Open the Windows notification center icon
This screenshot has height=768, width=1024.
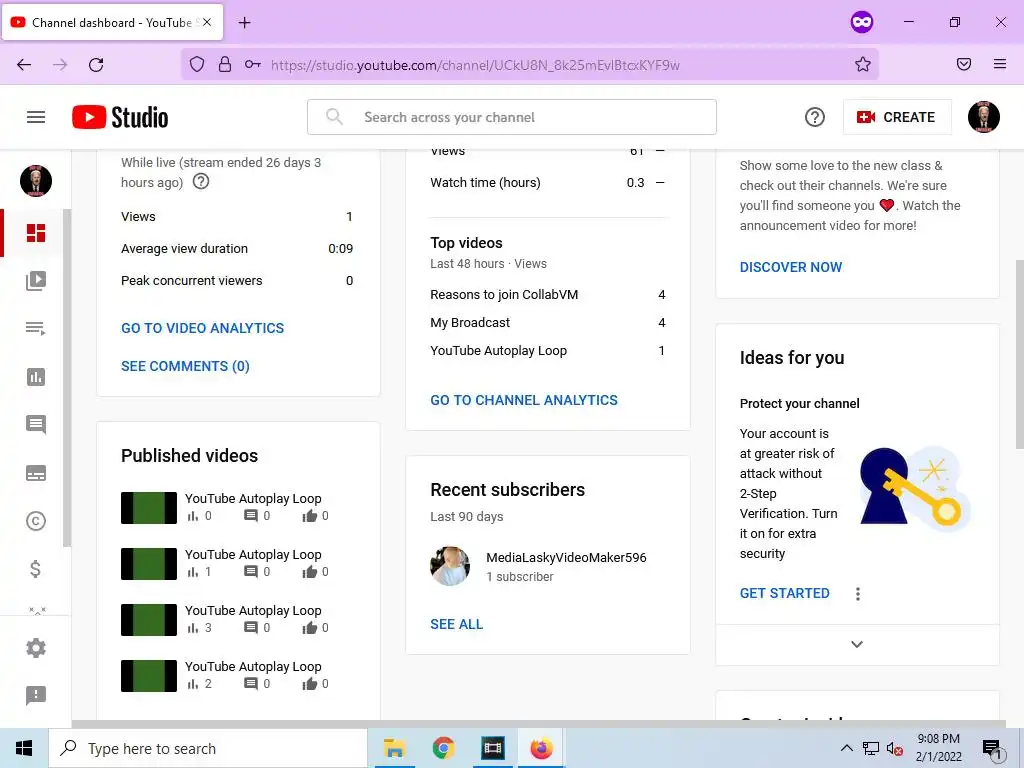(992, 750)
